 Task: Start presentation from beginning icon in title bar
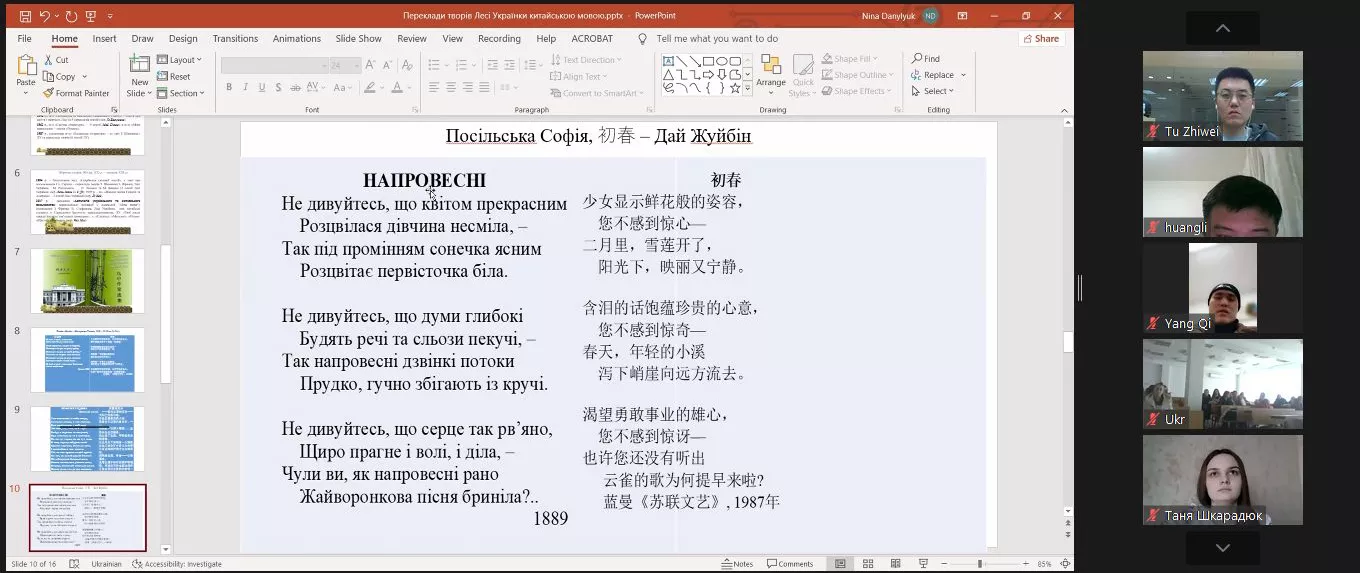coord(93,16)
